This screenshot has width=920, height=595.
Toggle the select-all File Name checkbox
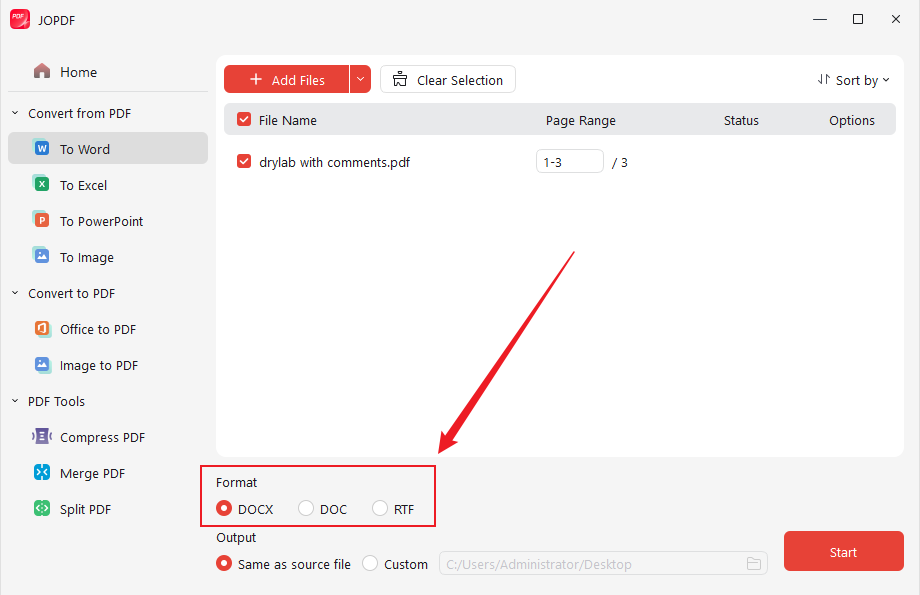point(243,119)
